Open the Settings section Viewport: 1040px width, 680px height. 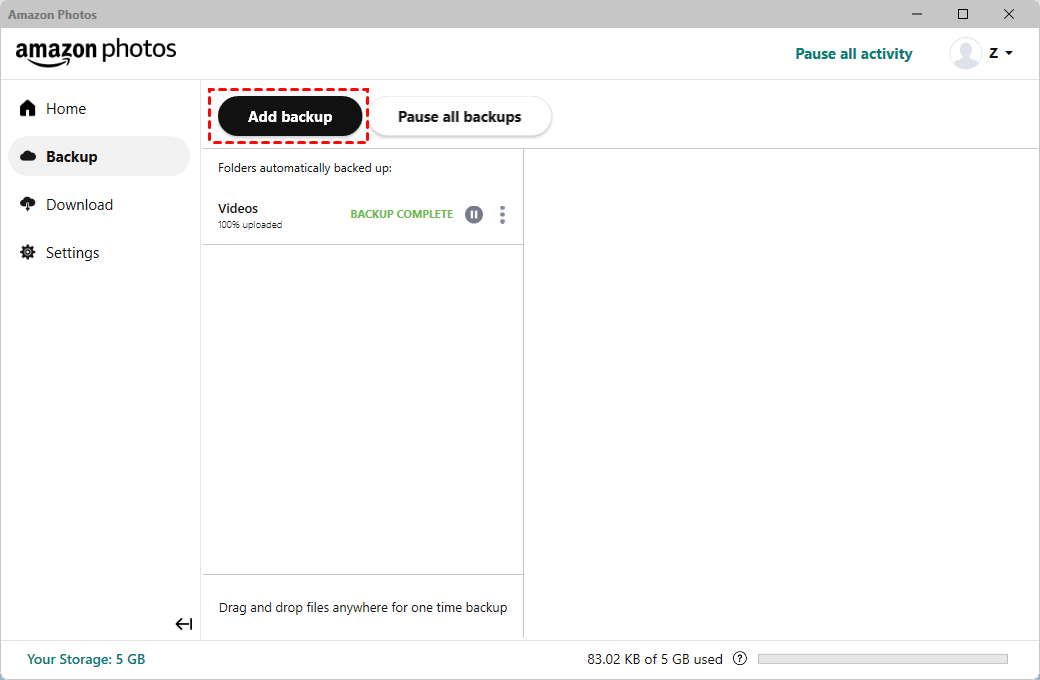72,253
